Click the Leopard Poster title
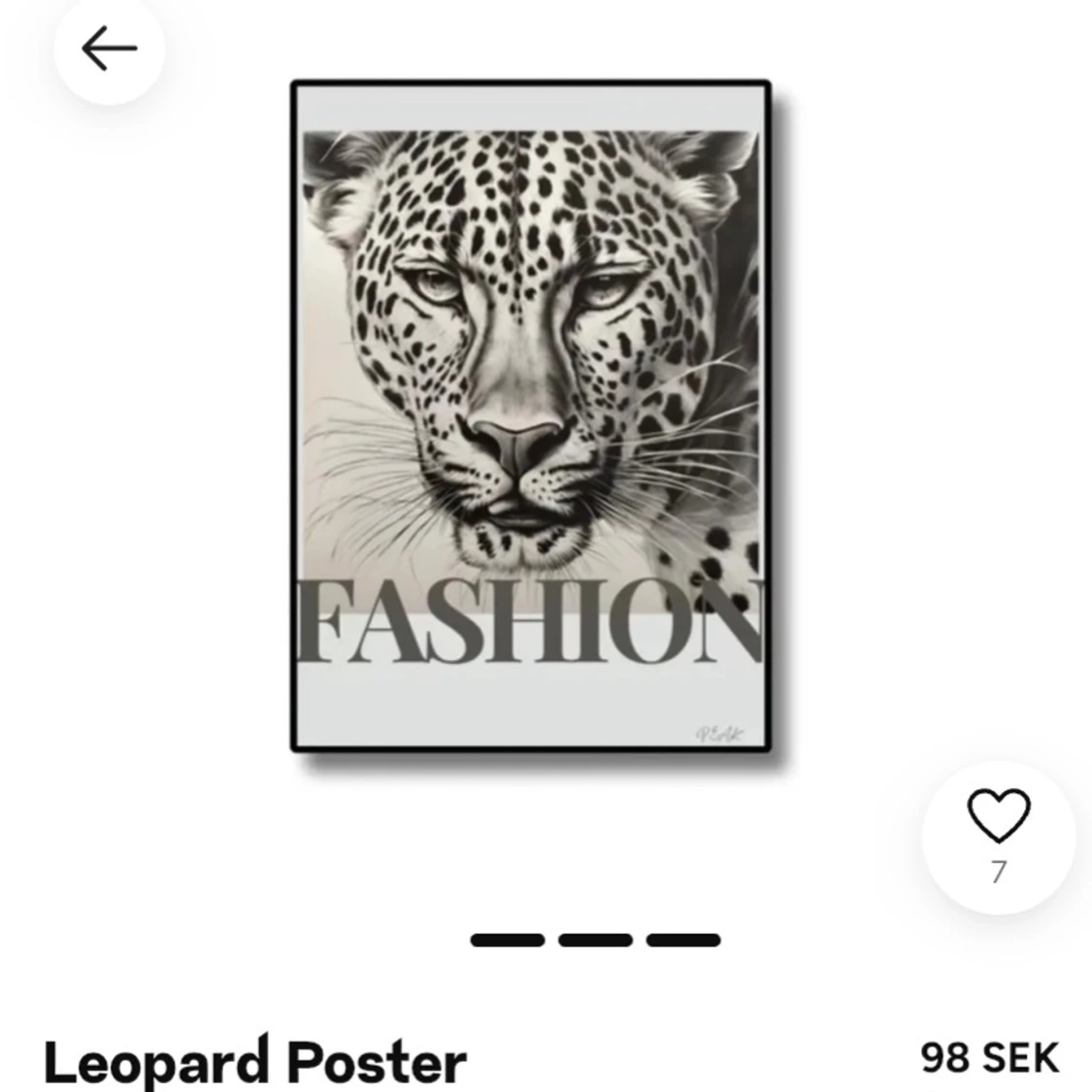This screenshot has height=1092, width=1092. tap(255, 1062)
